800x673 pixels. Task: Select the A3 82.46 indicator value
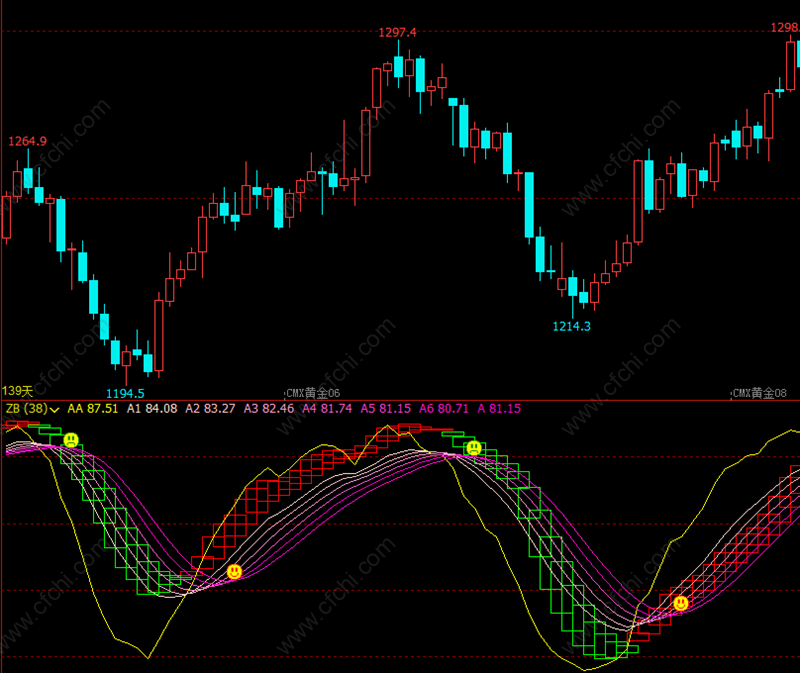[x=269, y=409]
